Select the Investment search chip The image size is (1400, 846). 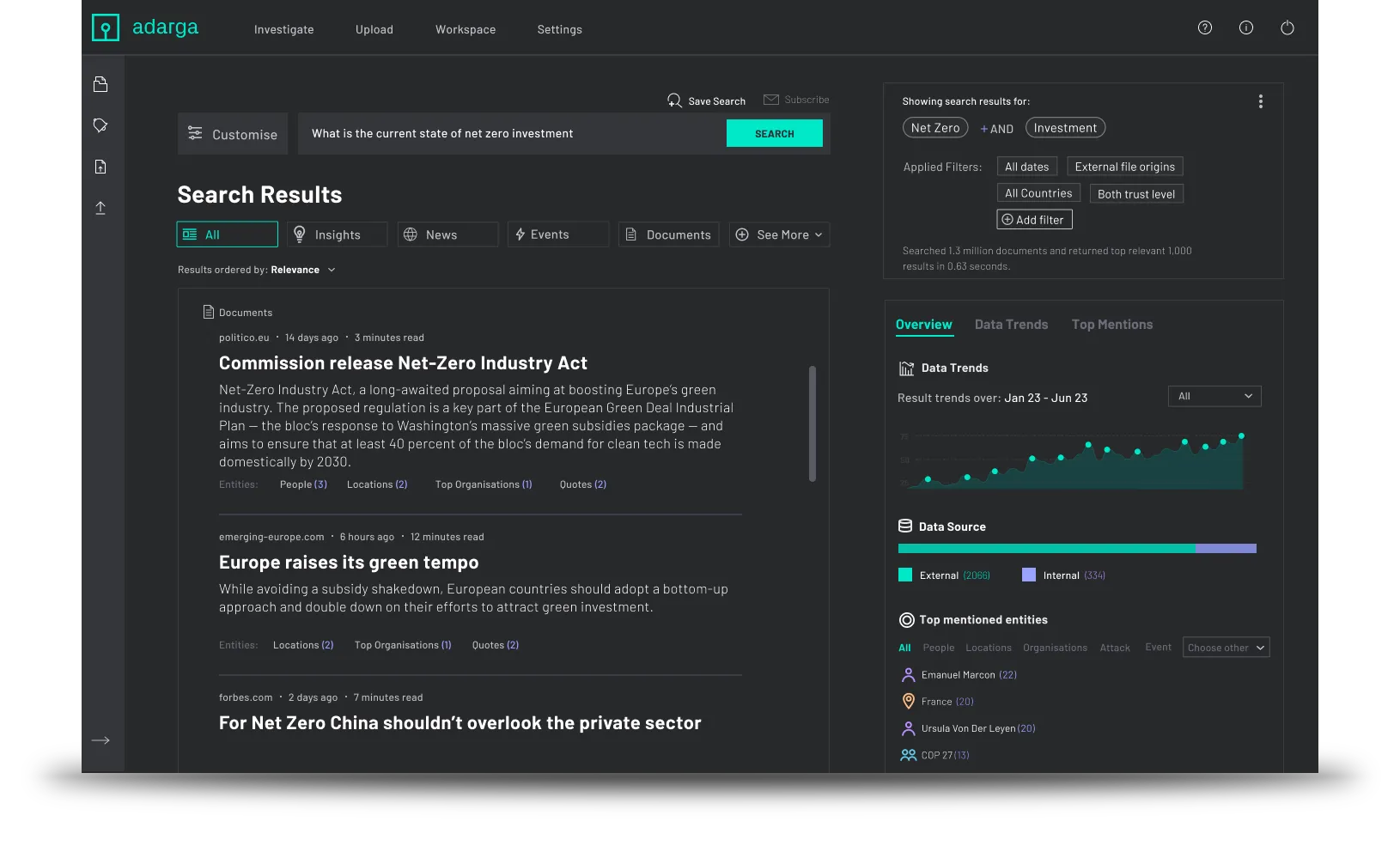coord(1065,128)
